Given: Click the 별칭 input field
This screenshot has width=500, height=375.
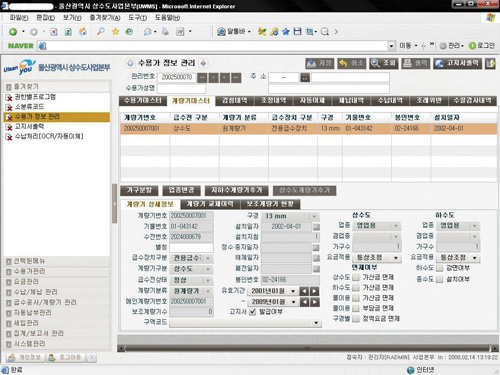Looking at the screenshot, I should pos(191,248).
